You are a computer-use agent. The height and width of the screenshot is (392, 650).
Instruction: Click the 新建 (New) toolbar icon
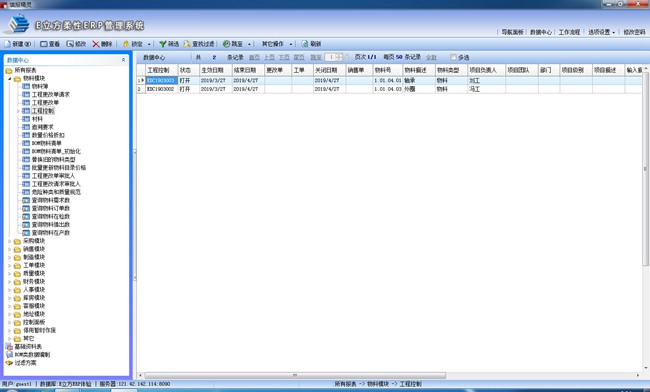click(7, 44)
